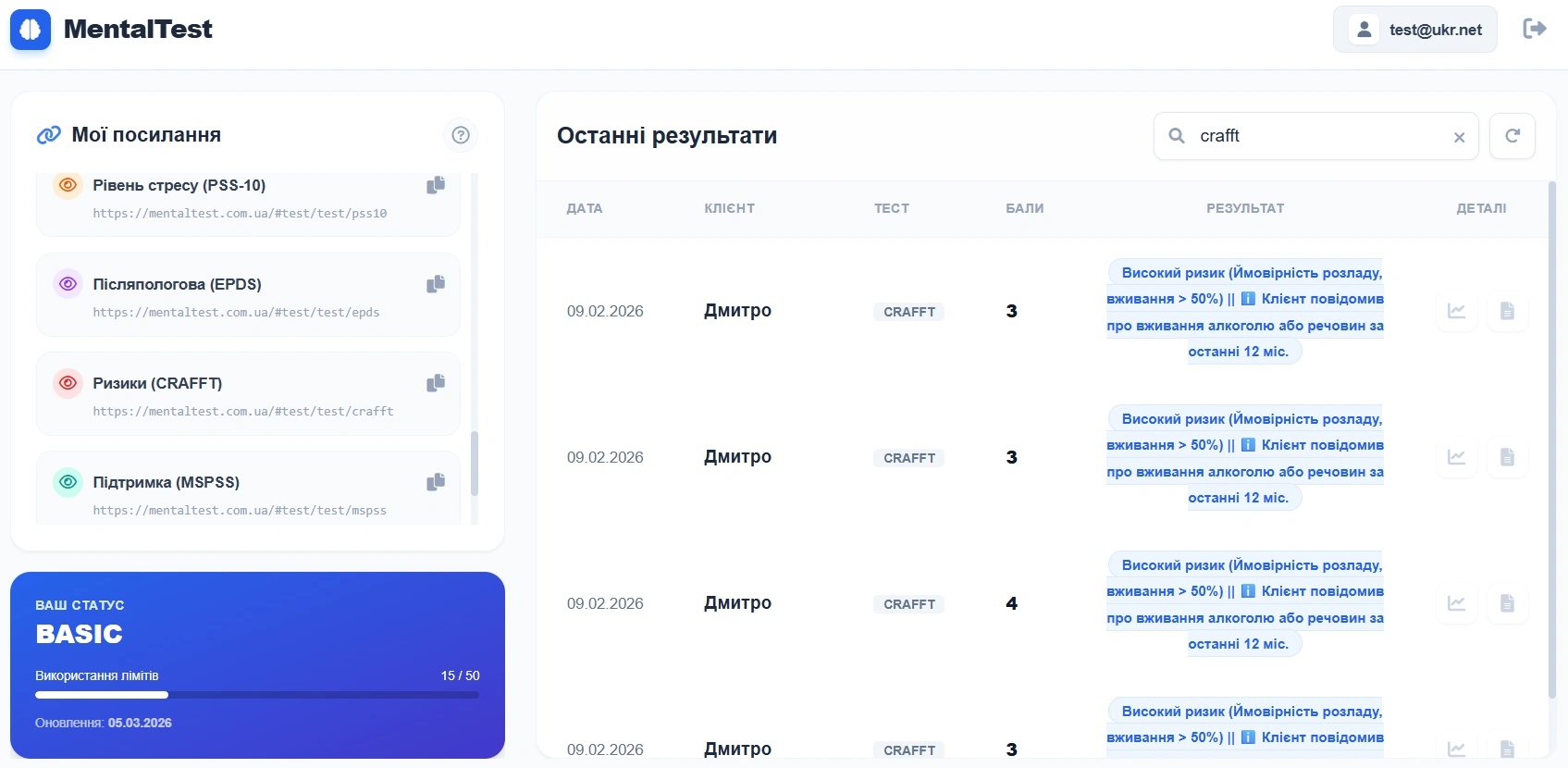Click the renewal date 05.03.2026

(140, 724)
